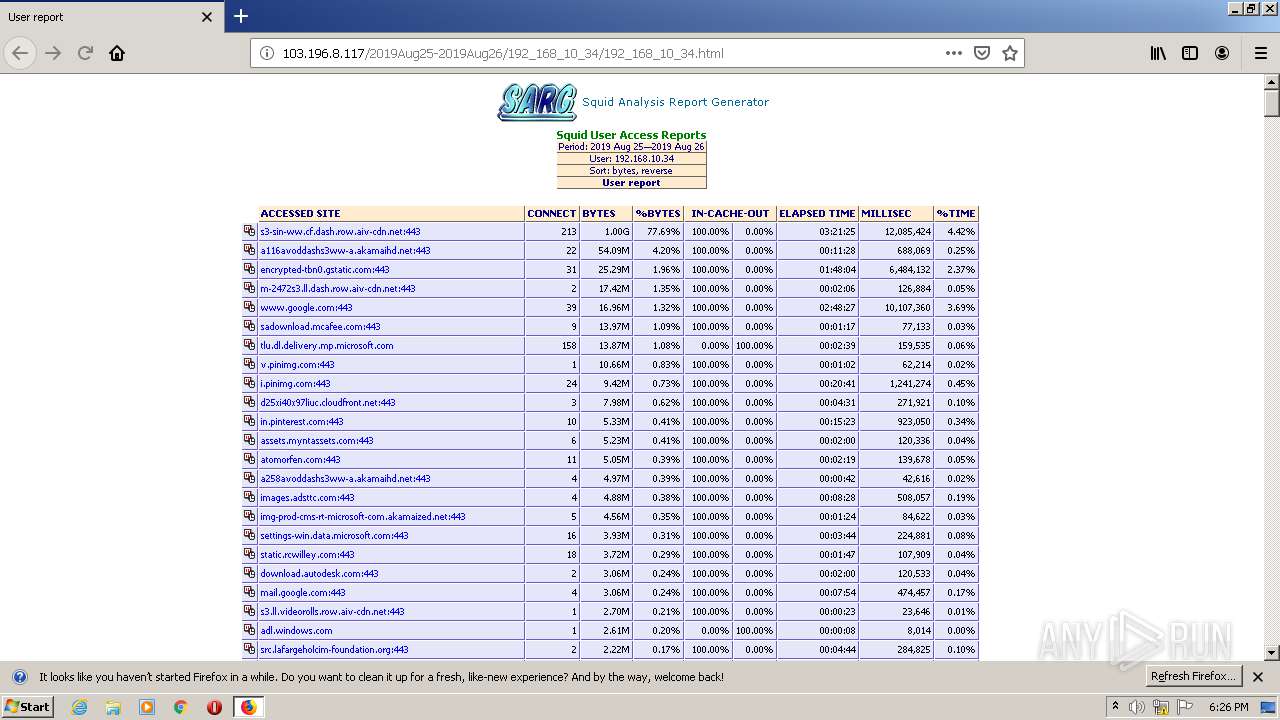
Task: Open the Library icon in toolbar
Action: (x=1158, y=53)
